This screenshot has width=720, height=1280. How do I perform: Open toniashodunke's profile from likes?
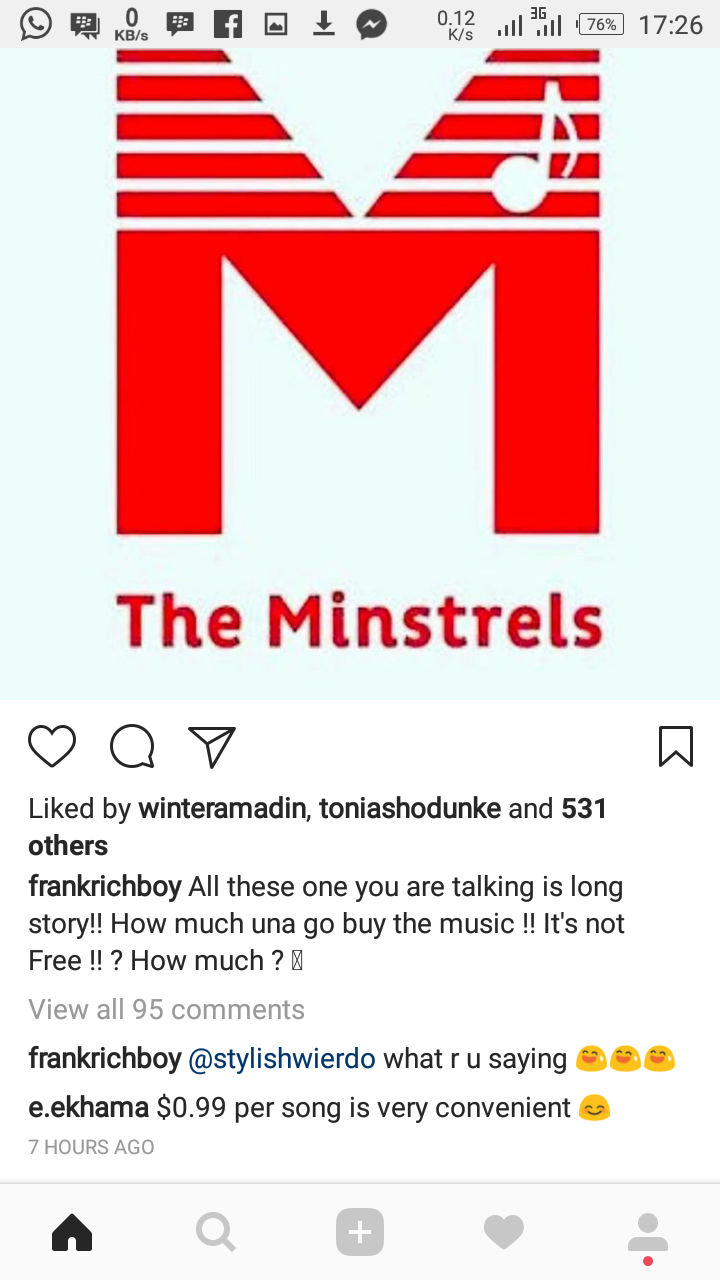pos(410,809)
